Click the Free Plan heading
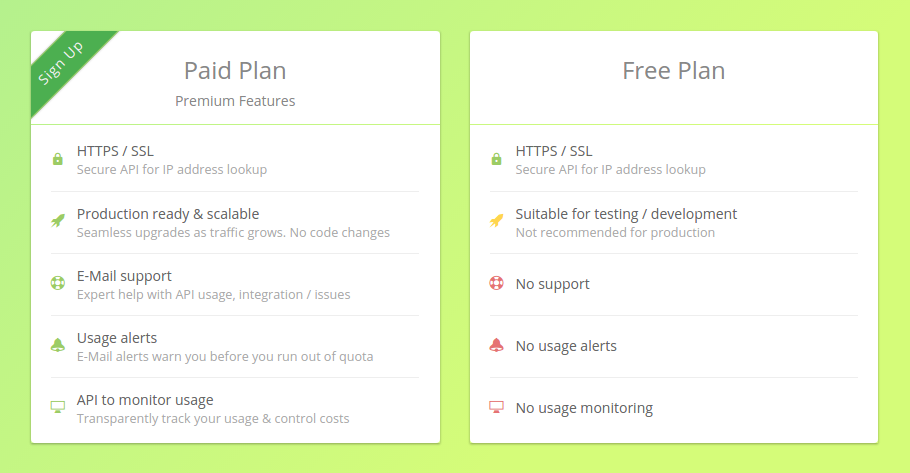 (x=673, y=71)
